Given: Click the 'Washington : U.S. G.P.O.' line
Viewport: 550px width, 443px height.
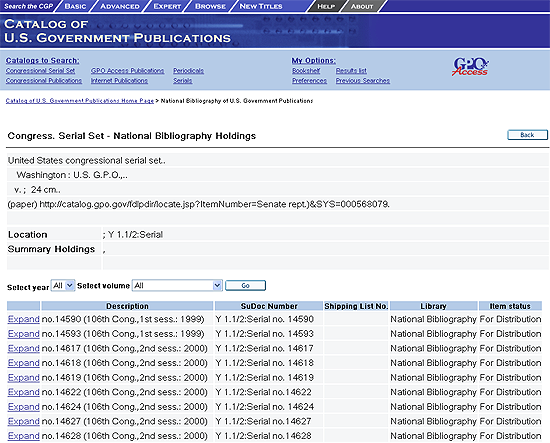Looking at the screenshot, I should tap(72, 175).
